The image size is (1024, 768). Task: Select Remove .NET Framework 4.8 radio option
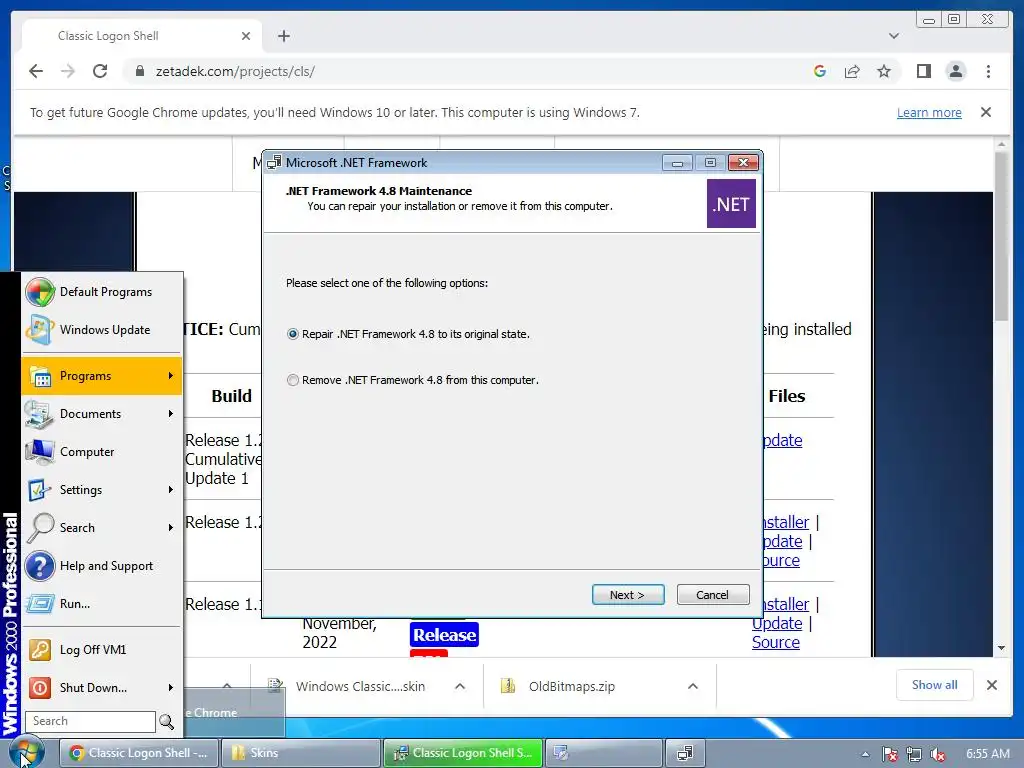(x=293, y=380)
